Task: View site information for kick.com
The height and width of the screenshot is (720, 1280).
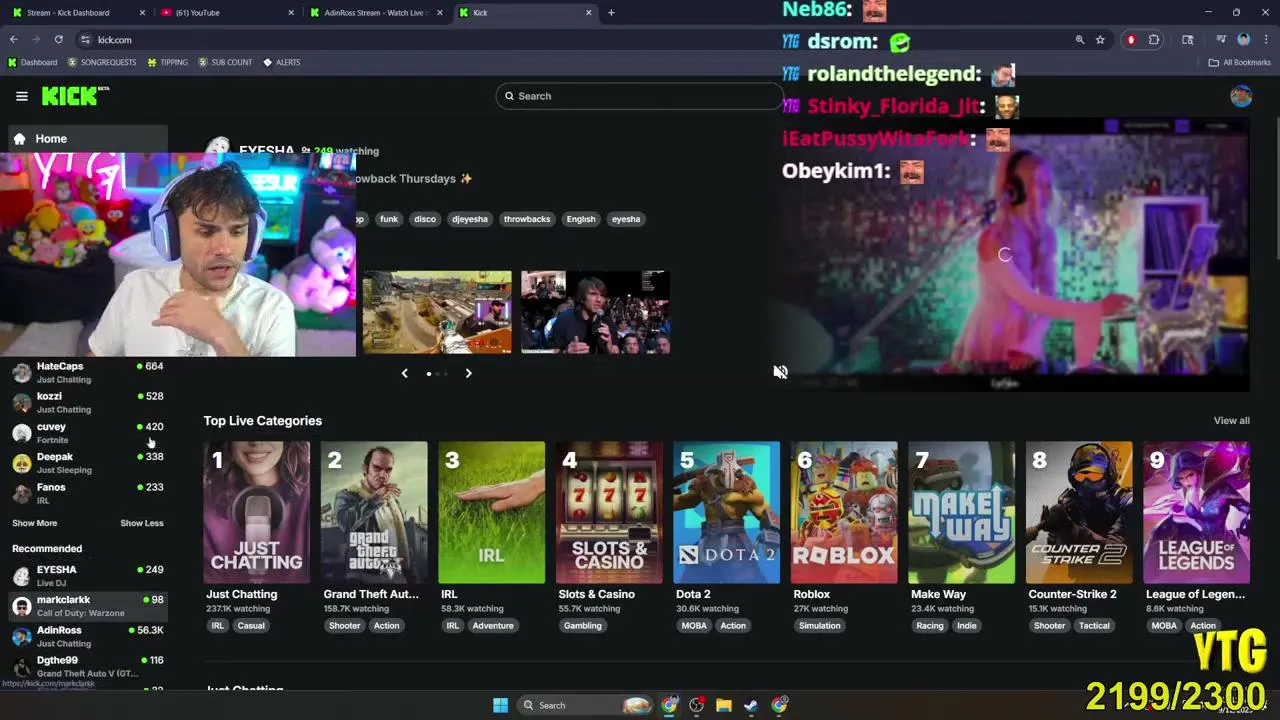Action: (x=85, y=40)
